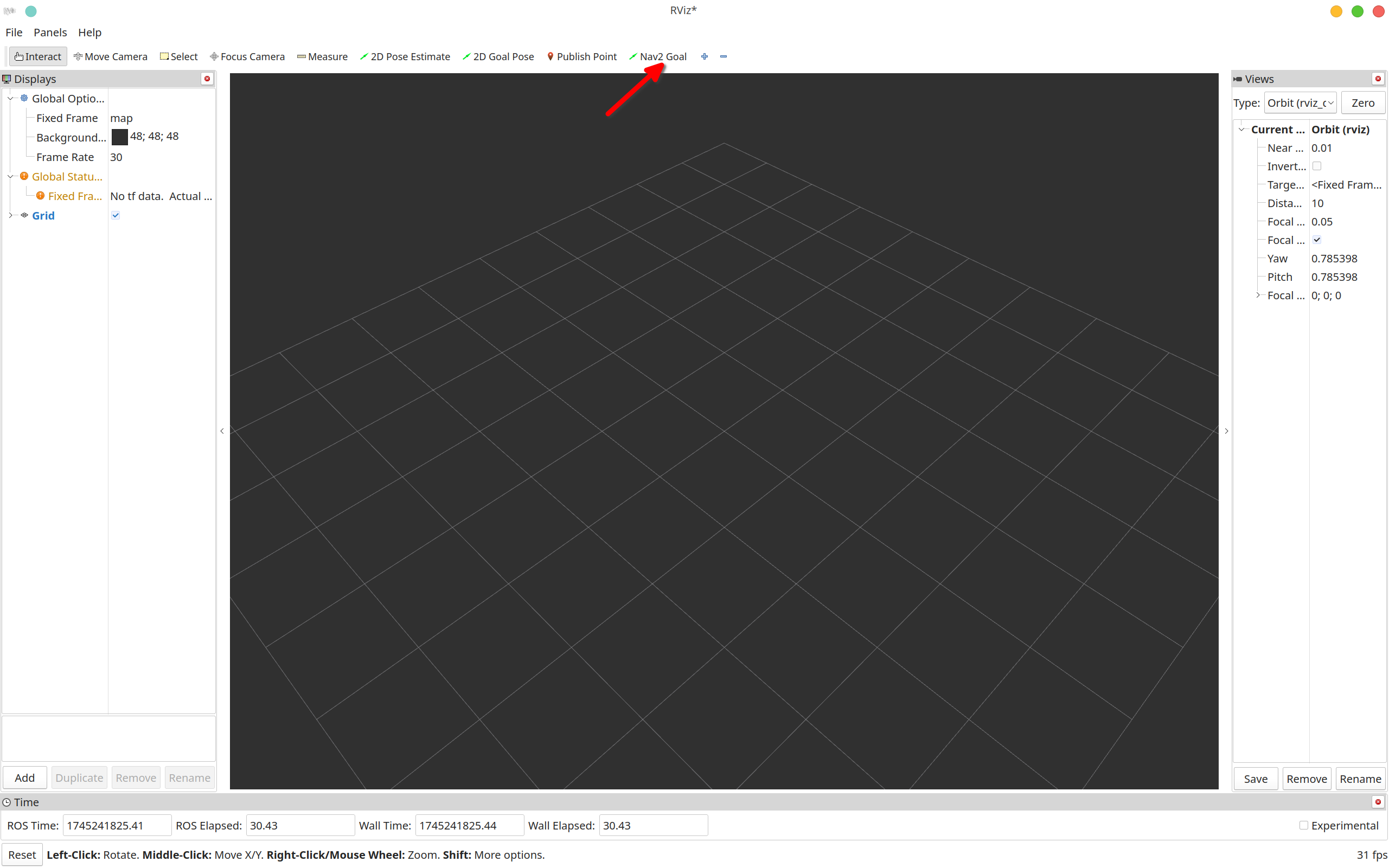Click the Yaw value 0.785398

point(1334,258)
